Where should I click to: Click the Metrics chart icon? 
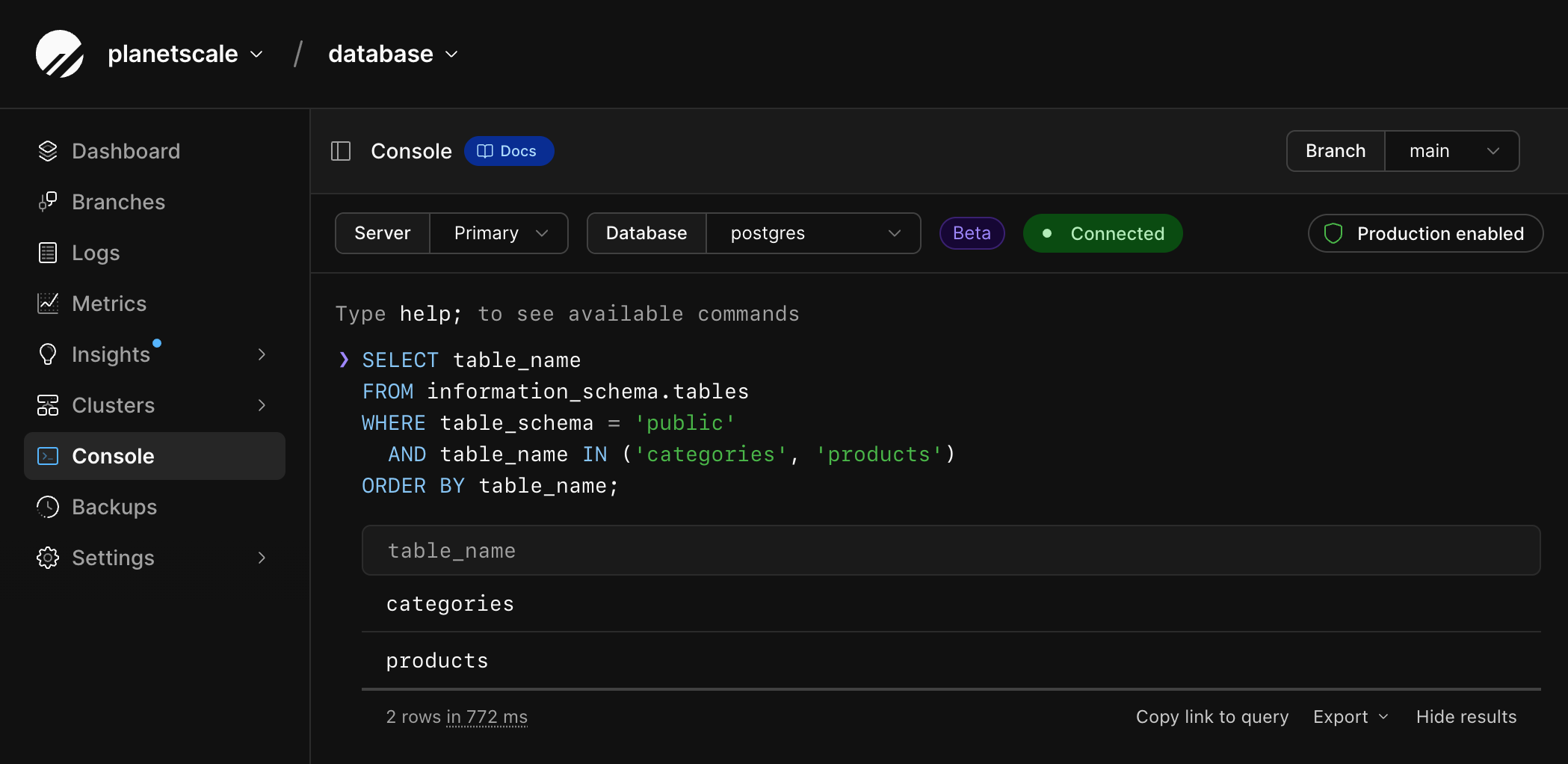click(x=48, y=304)
